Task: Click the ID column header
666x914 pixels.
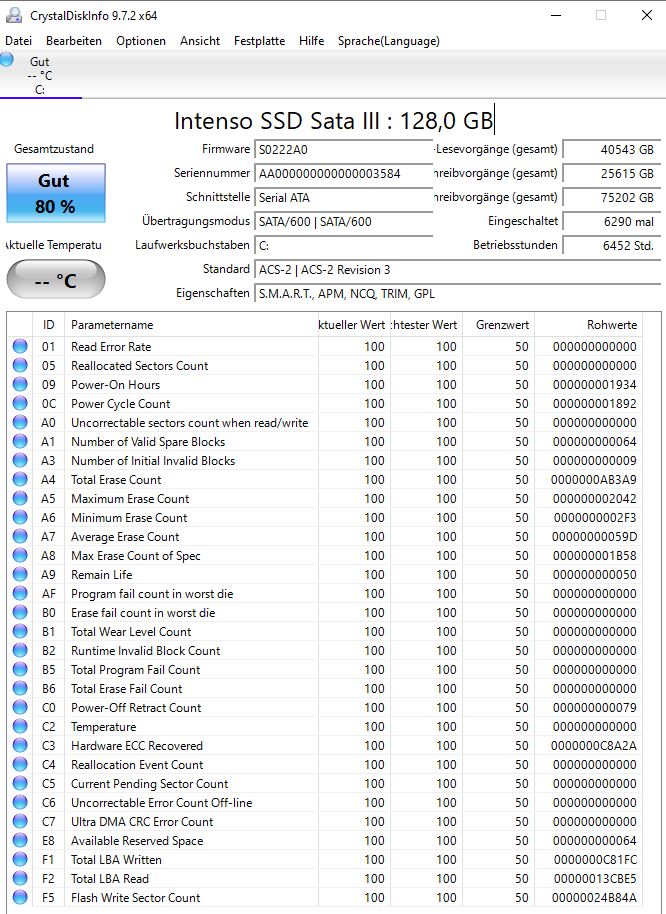Action: (x=48, y=325)
